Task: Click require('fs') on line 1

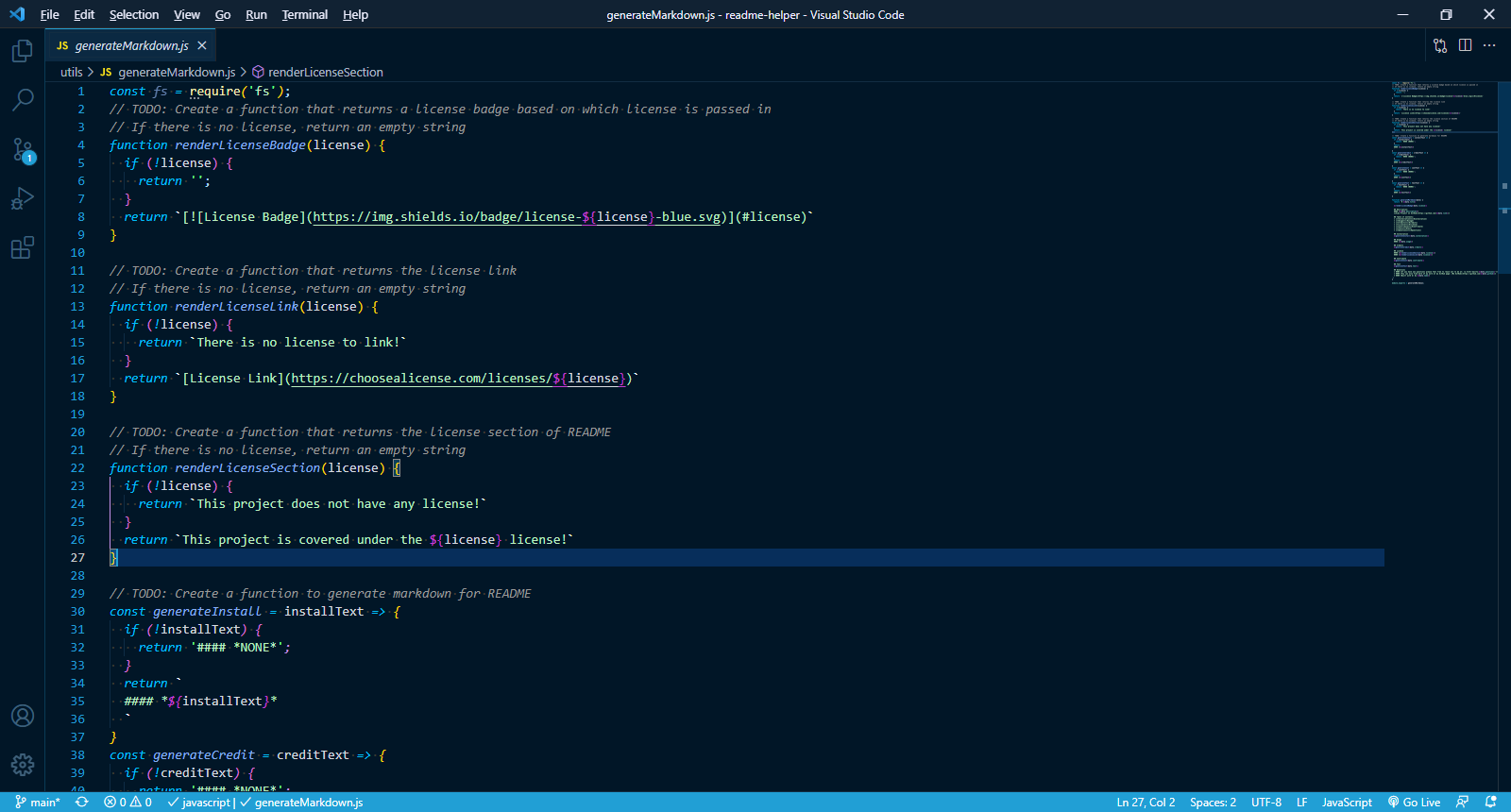Action: [240, 92]
